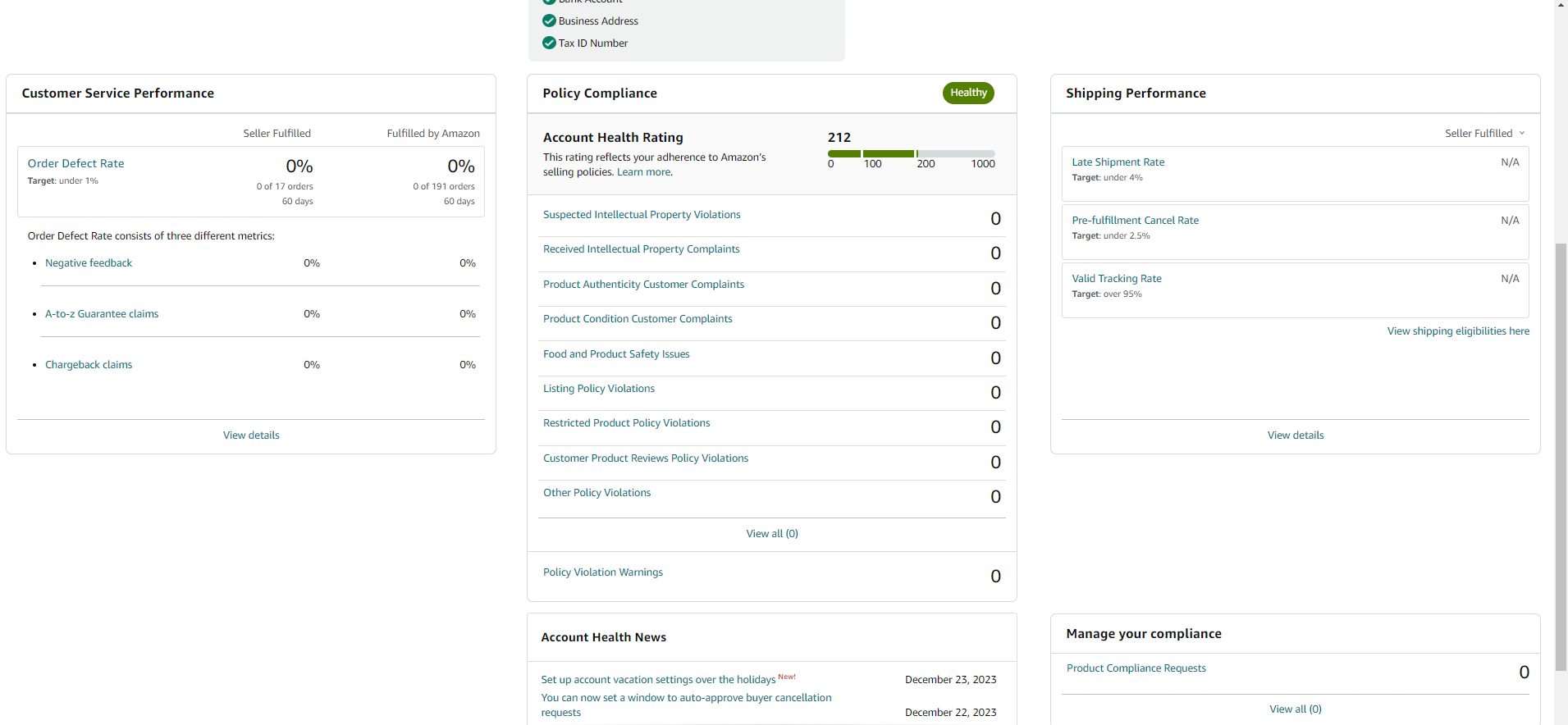The image size is (1568, 725).
Task: Click View all (0) under Policy Compliance
Action: 772,534
